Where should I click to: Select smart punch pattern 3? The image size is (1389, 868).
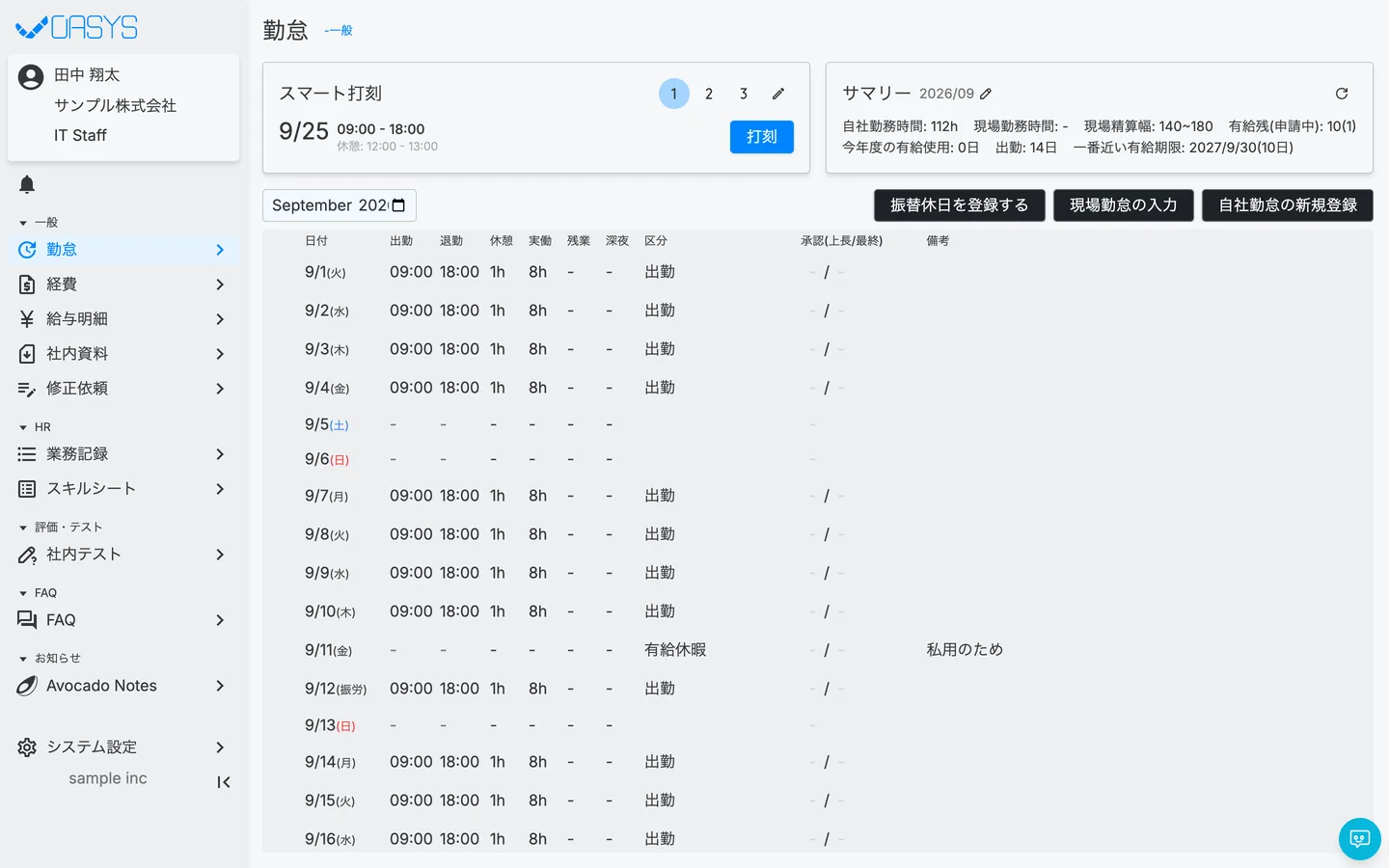point(744,94)
